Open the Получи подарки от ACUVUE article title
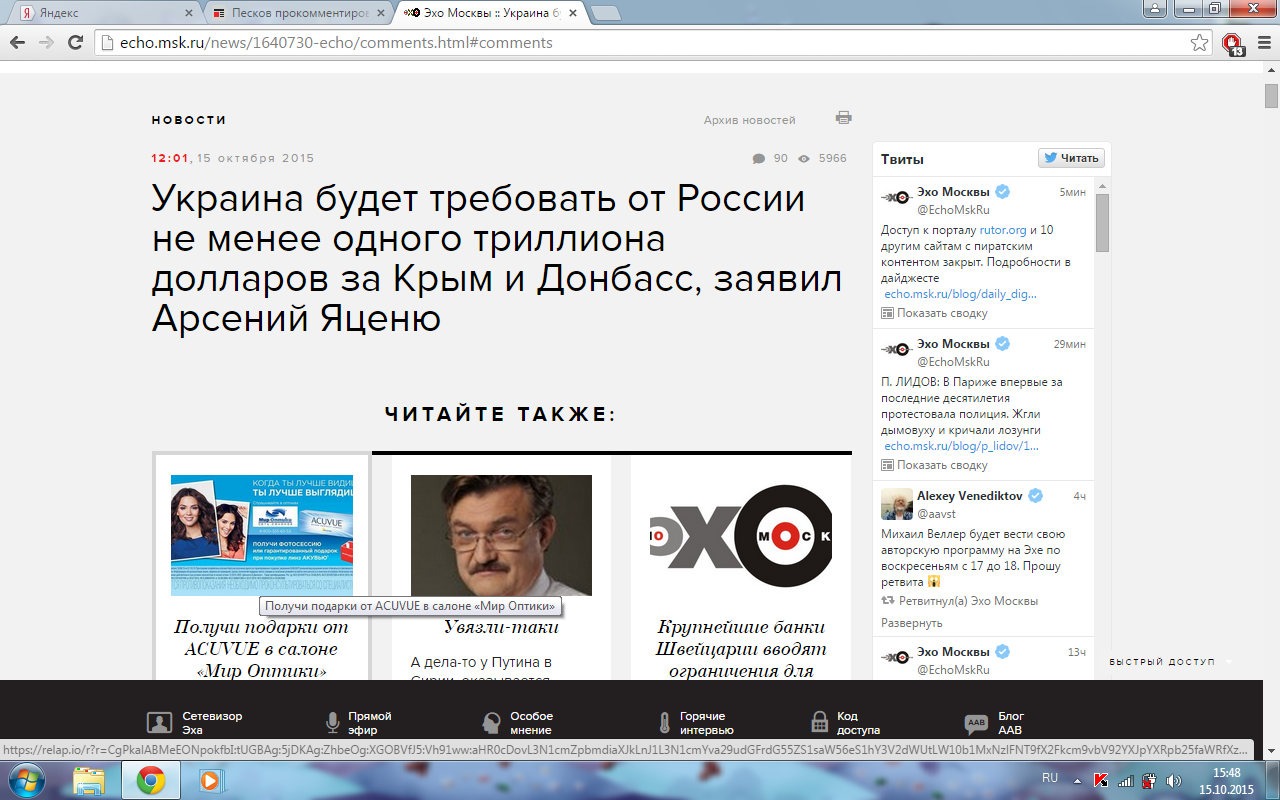Screen dimensions: 1280x800 pyautogui.click(x=261, y=649)
